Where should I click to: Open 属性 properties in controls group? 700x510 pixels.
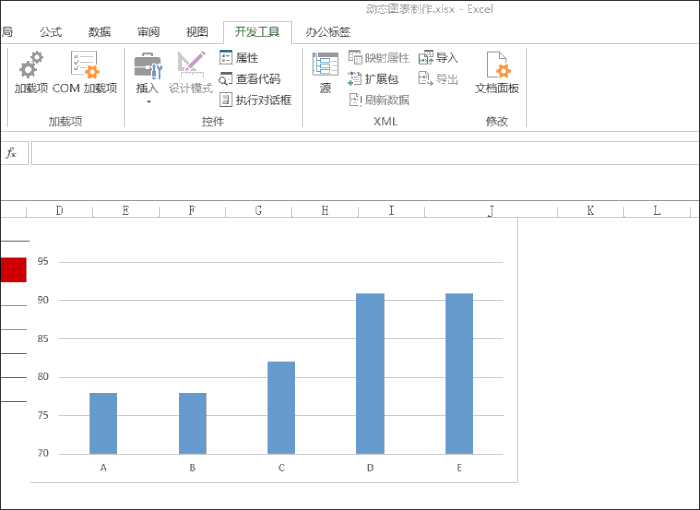239,58
